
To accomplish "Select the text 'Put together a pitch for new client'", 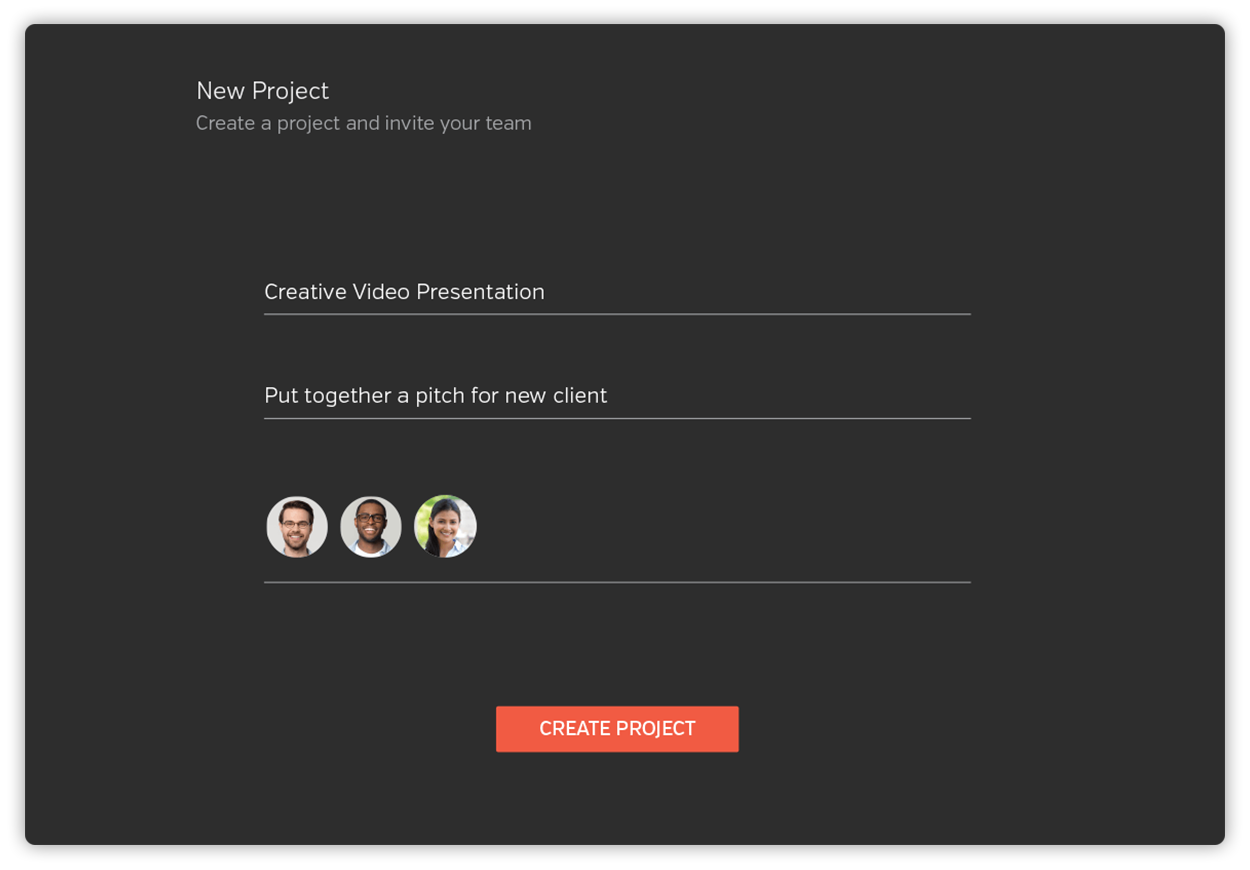I will click(435, 395).
